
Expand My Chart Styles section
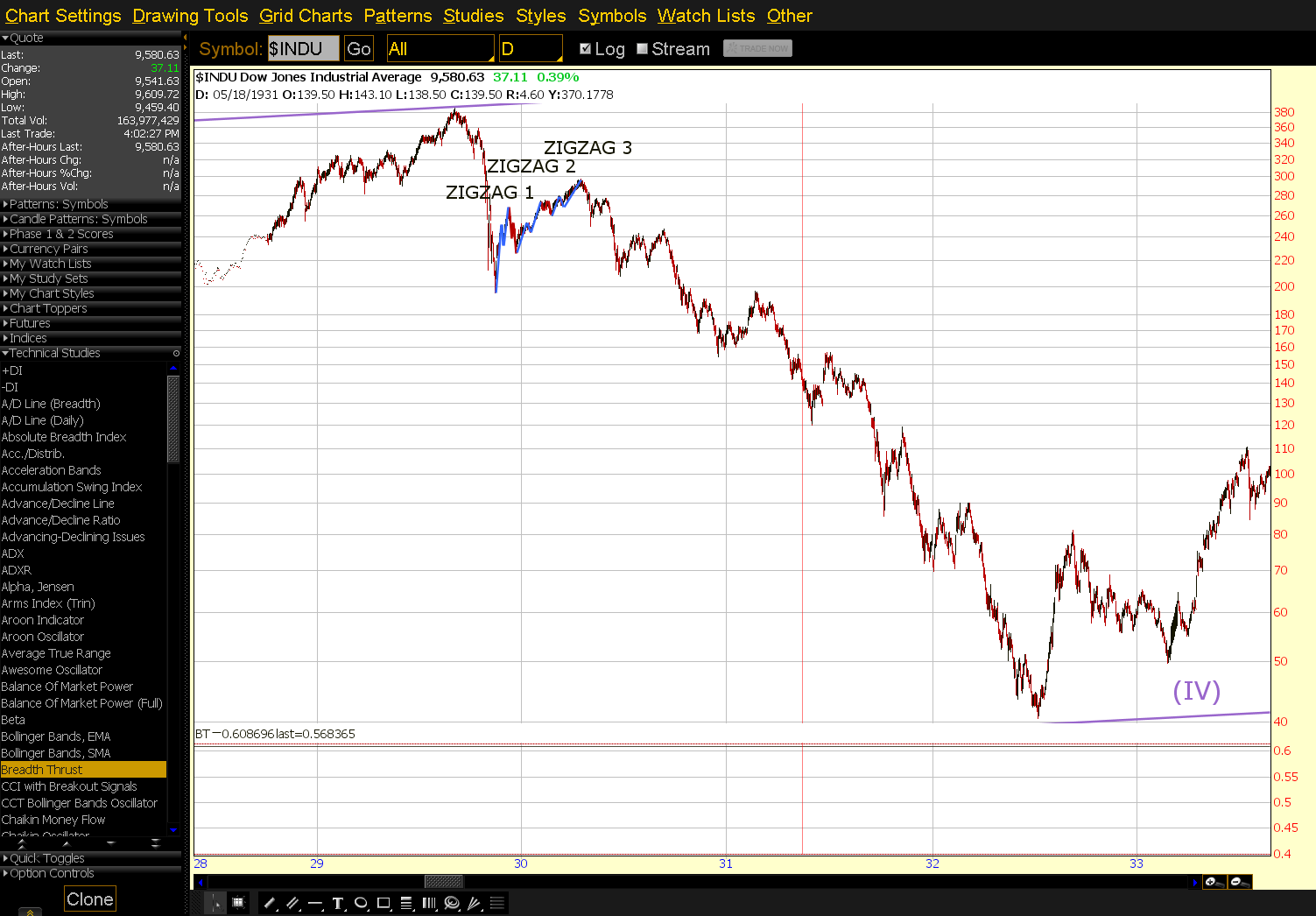coord(91,293)
